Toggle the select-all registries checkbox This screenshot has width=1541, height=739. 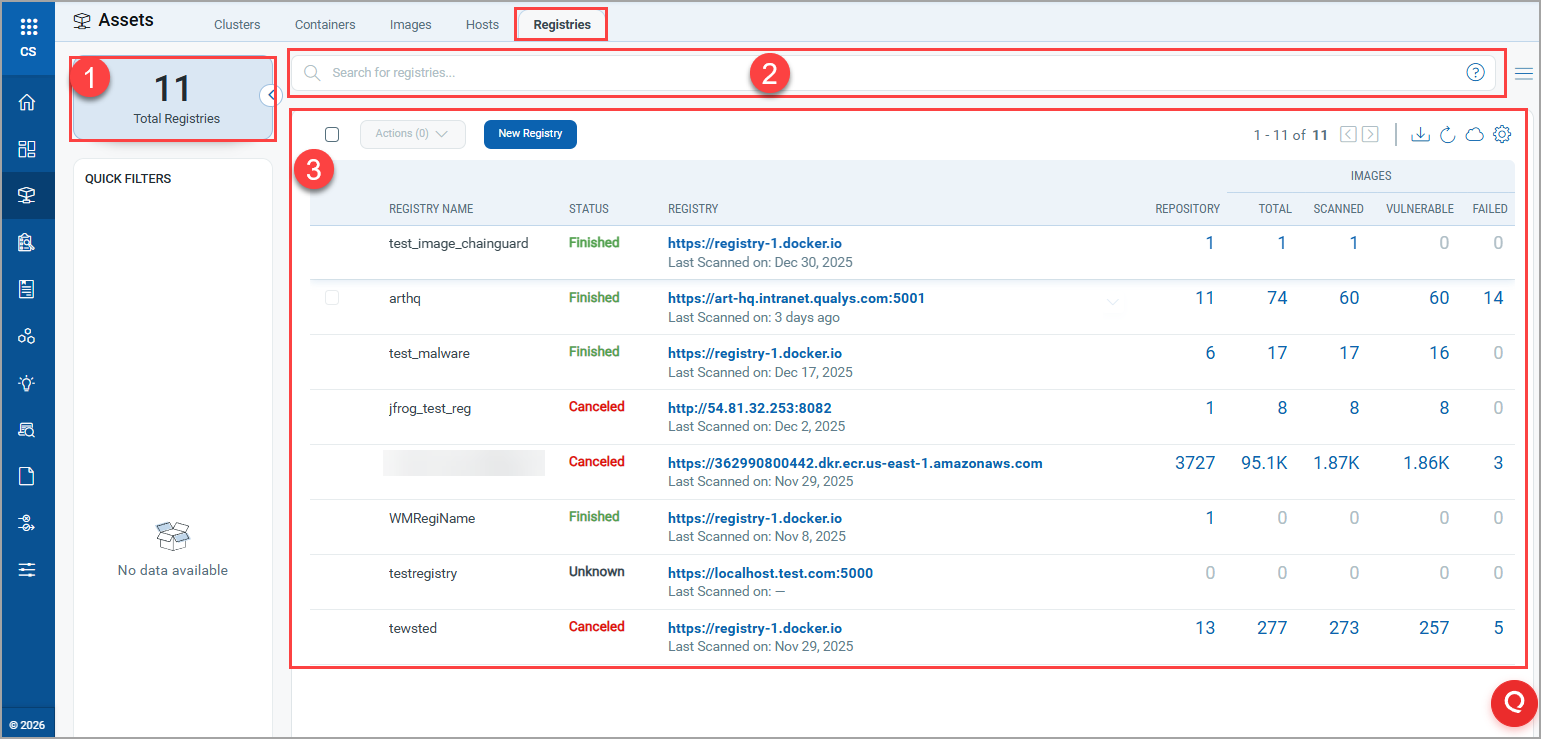[x=332, y=134]
